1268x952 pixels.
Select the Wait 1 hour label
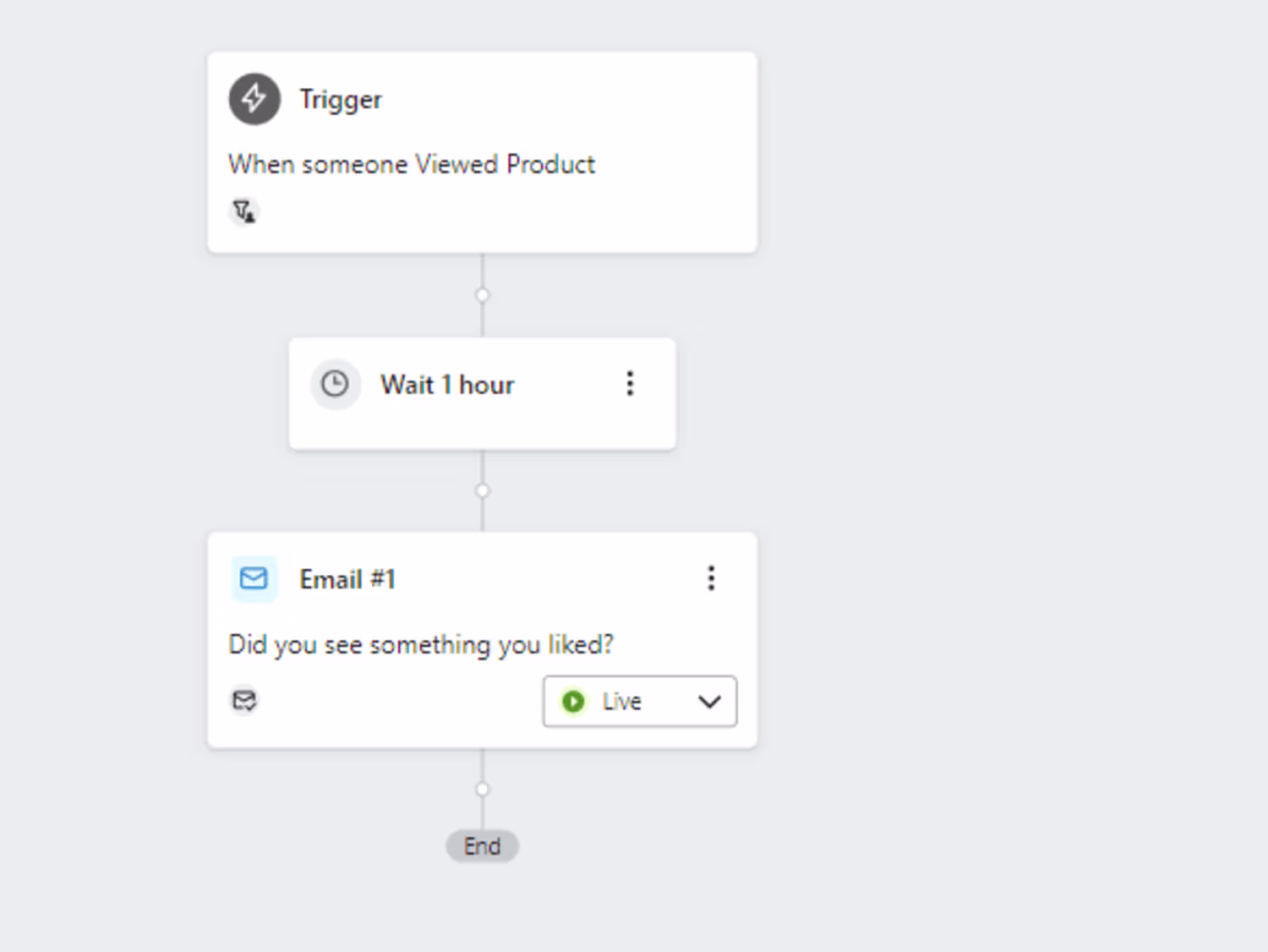pyautogui.click(x=447, y=385)
